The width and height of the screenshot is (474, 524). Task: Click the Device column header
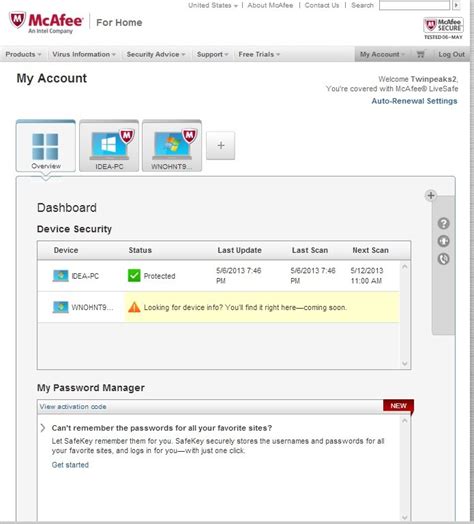tap(66, 250)
